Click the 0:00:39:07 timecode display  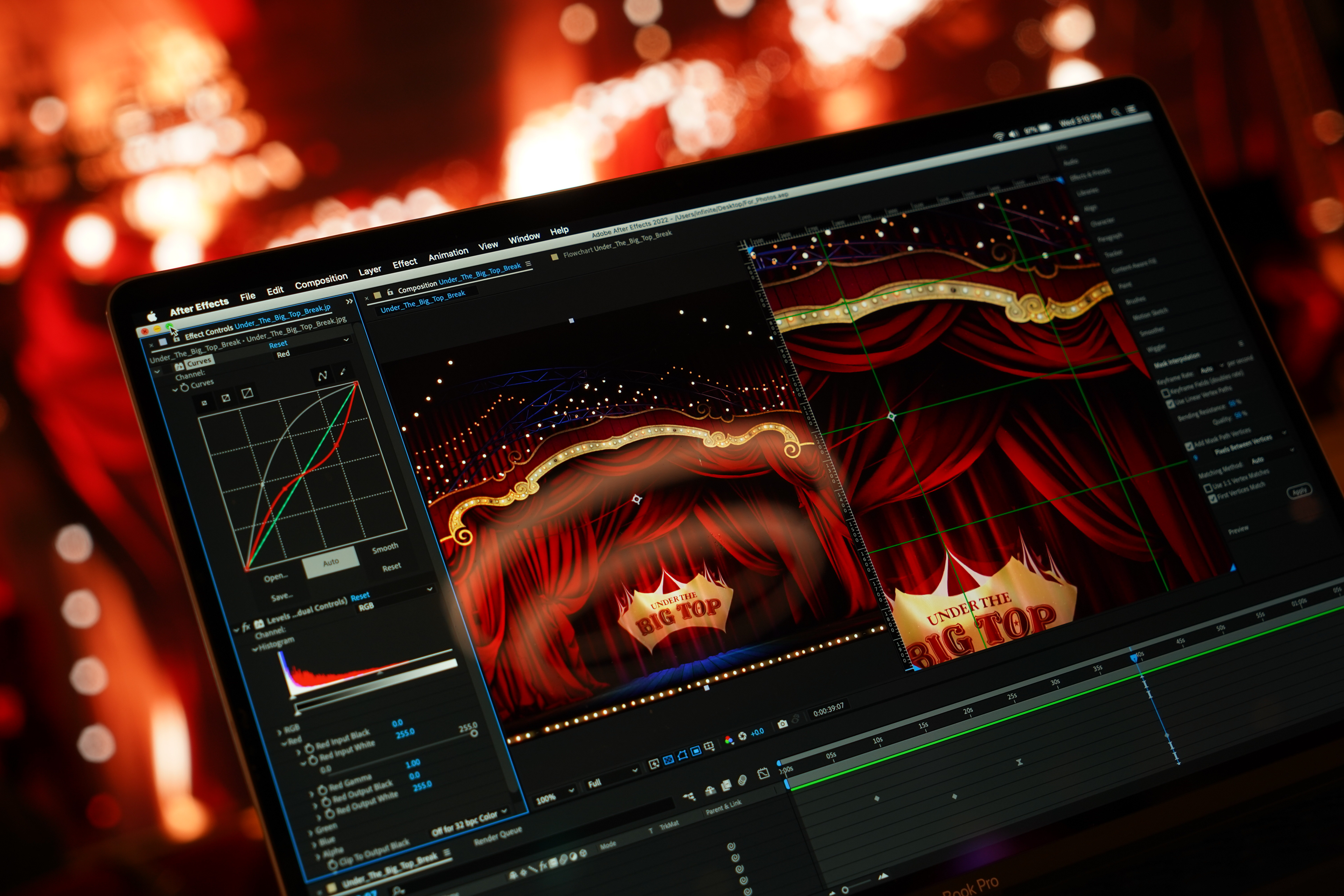click(828, 709)
